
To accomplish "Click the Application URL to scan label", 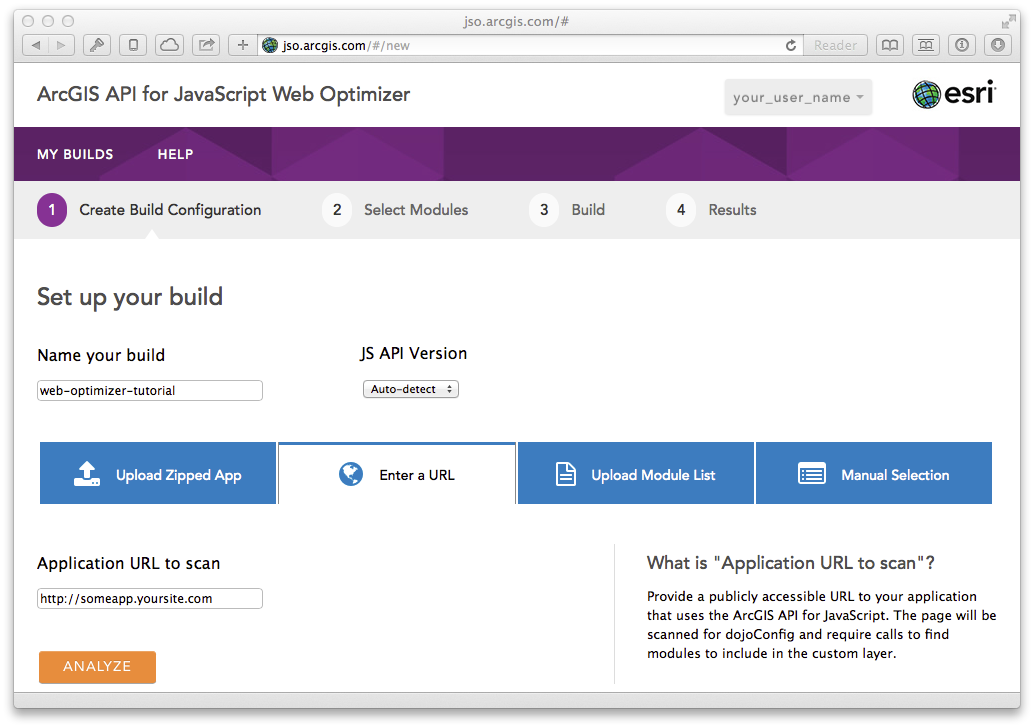I will click(x=129, y=564).
